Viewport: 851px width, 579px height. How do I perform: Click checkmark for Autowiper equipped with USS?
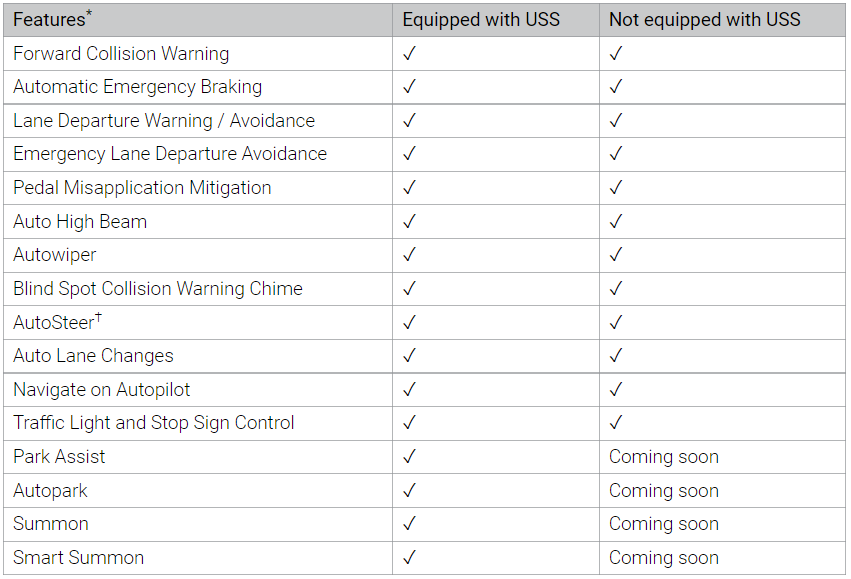[409, 254]
